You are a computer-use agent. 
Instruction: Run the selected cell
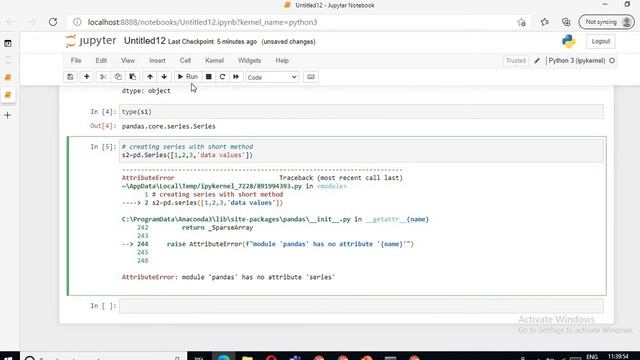click(188, 77)
